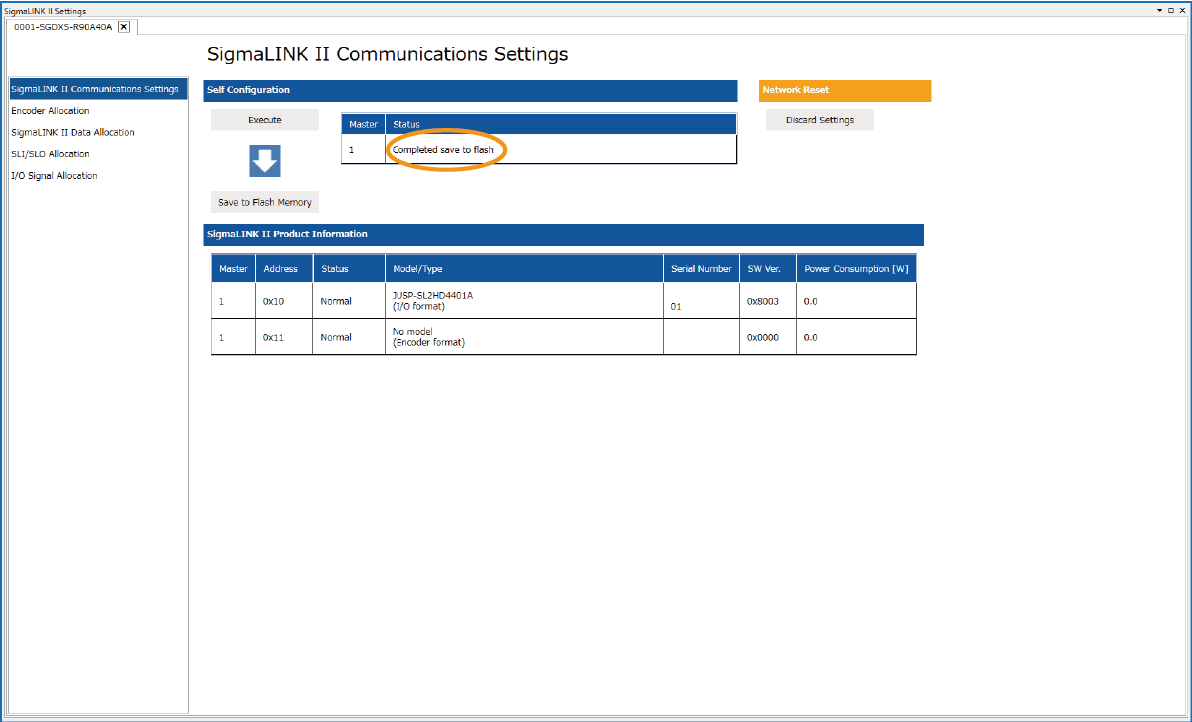The image size is (1192, 722).
Task: Click the Serial Number column header
Action: click(x=701, y=269)
